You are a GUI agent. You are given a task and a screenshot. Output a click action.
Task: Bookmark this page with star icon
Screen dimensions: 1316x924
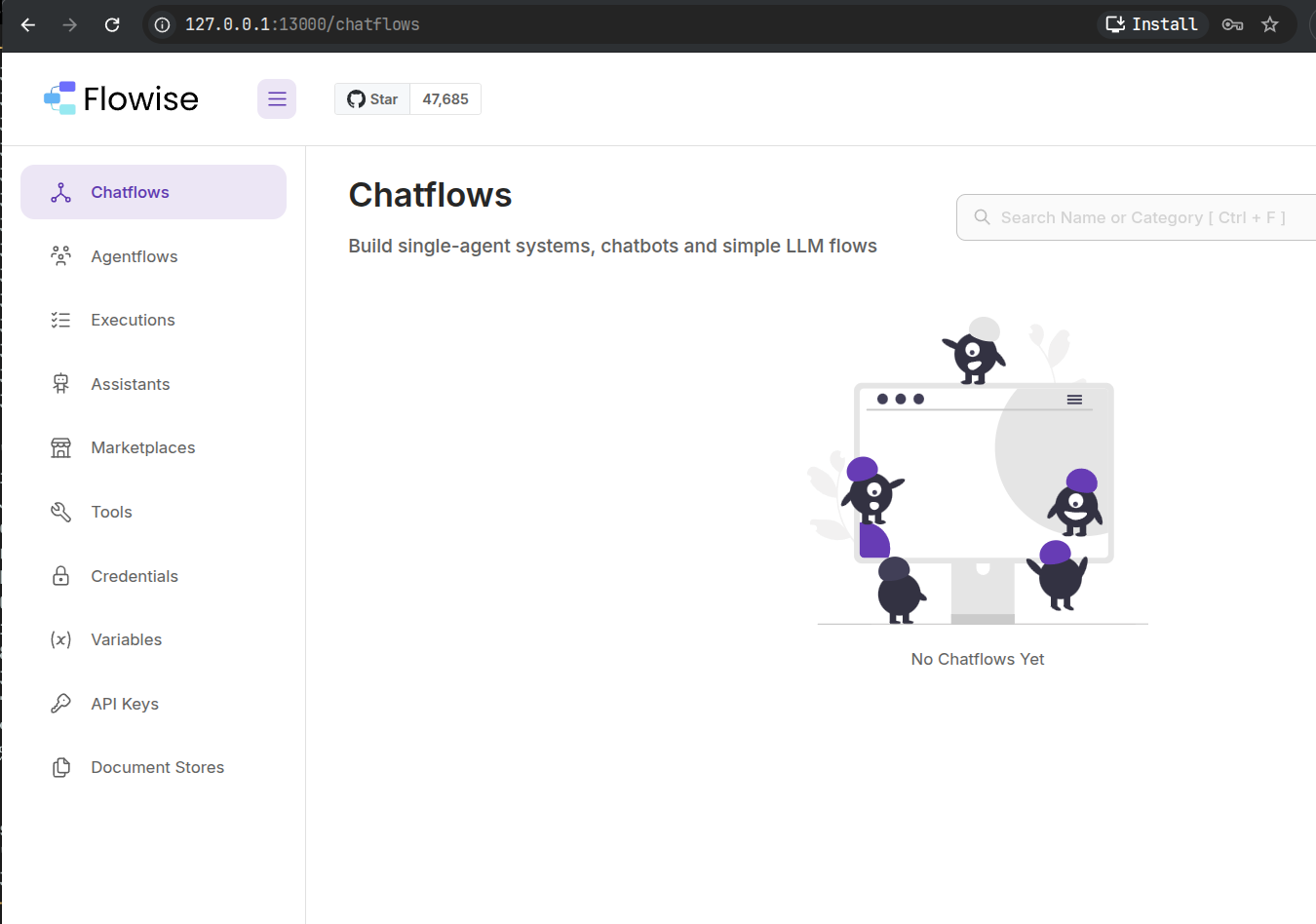coord(1269,25)
